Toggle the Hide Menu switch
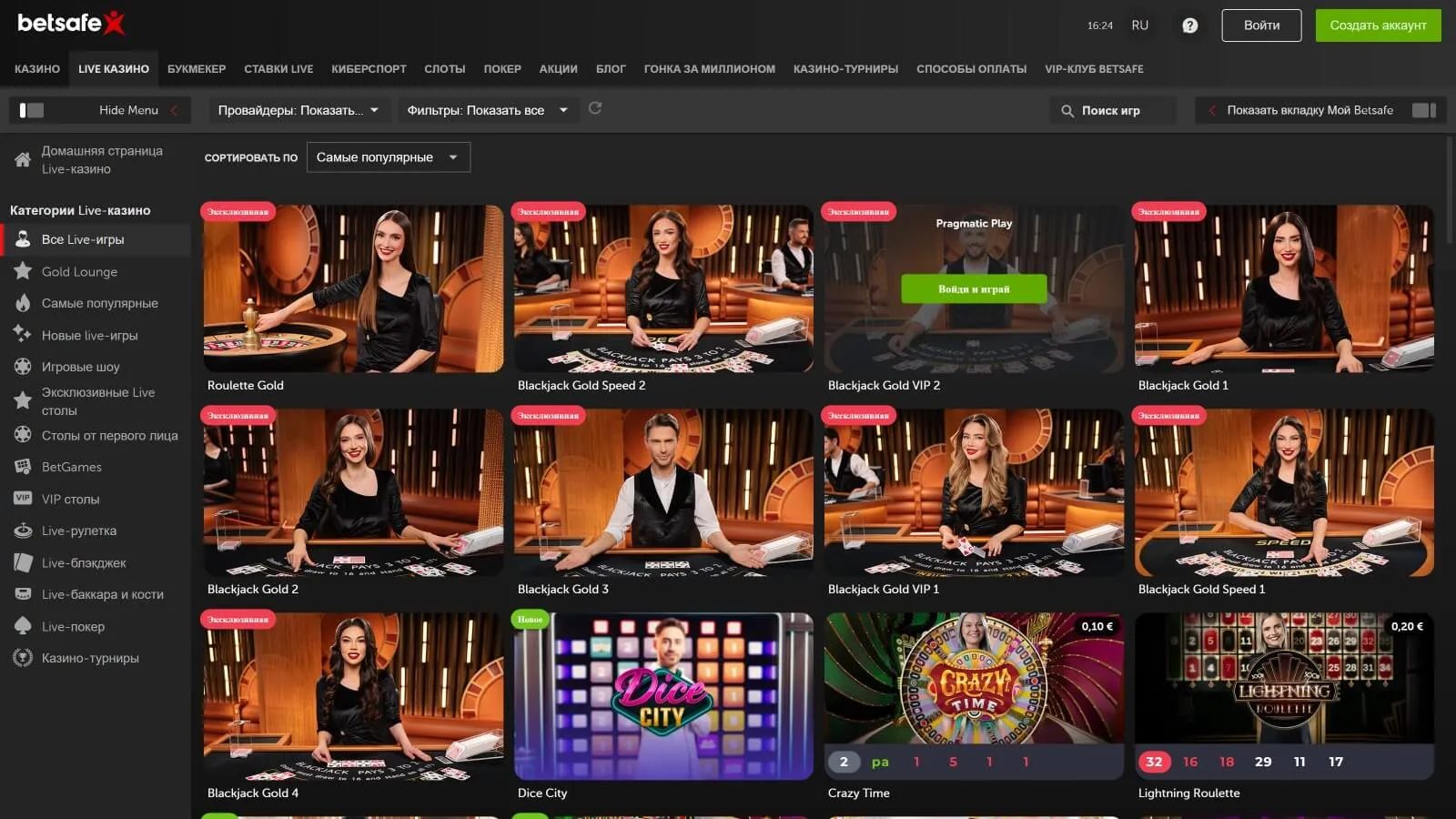The image size is (1456, 819). (32, 110)
